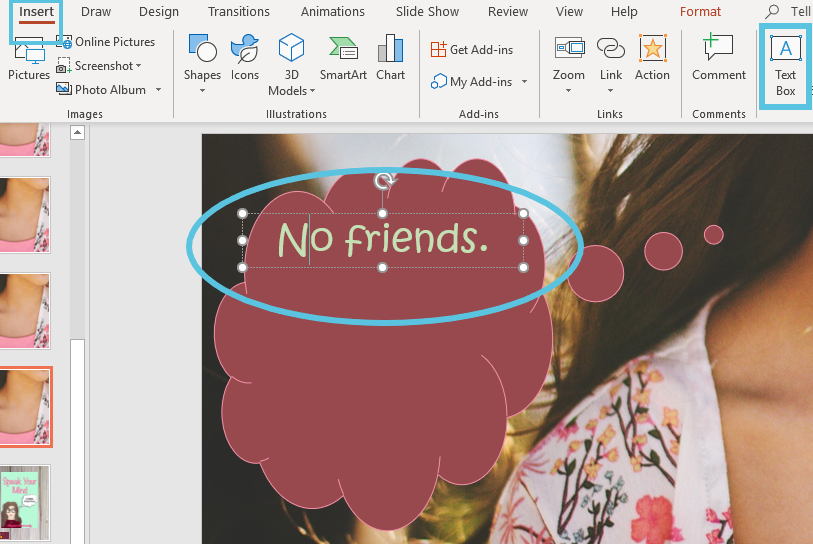The height and width of the screenshot is (544, 813).
Task: Open the Animations tab
Action: tap(335, 12)
